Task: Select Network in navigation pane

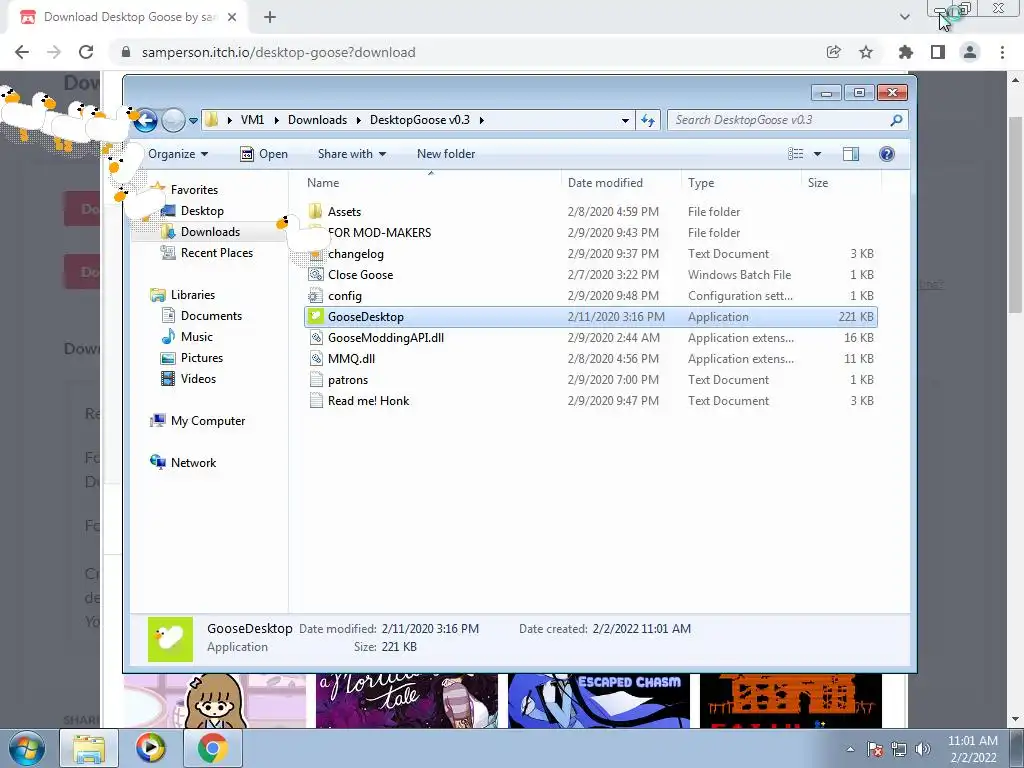Action: pos(193,462)
